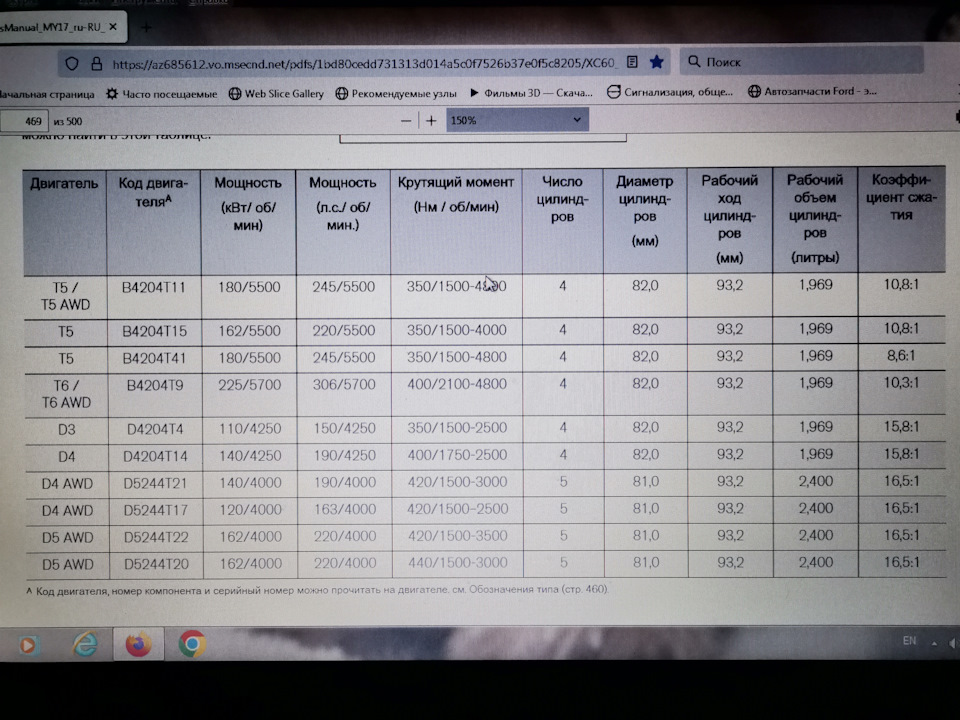The image size is (960, 720).
Task: Open the Начальная страница bookmark
Action: click(47, 94)
